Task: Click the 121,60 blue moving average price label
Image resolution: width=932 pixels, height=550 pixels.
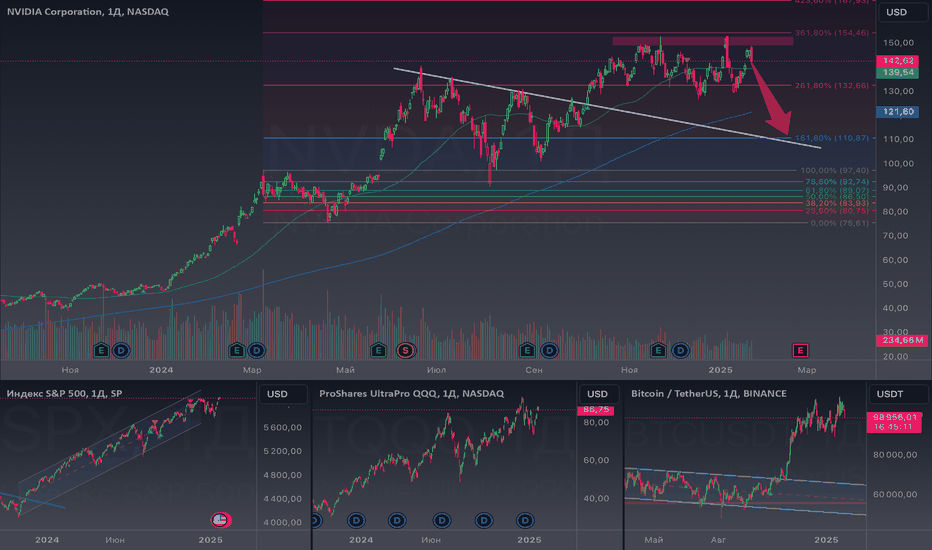Action: coord(897,111)
